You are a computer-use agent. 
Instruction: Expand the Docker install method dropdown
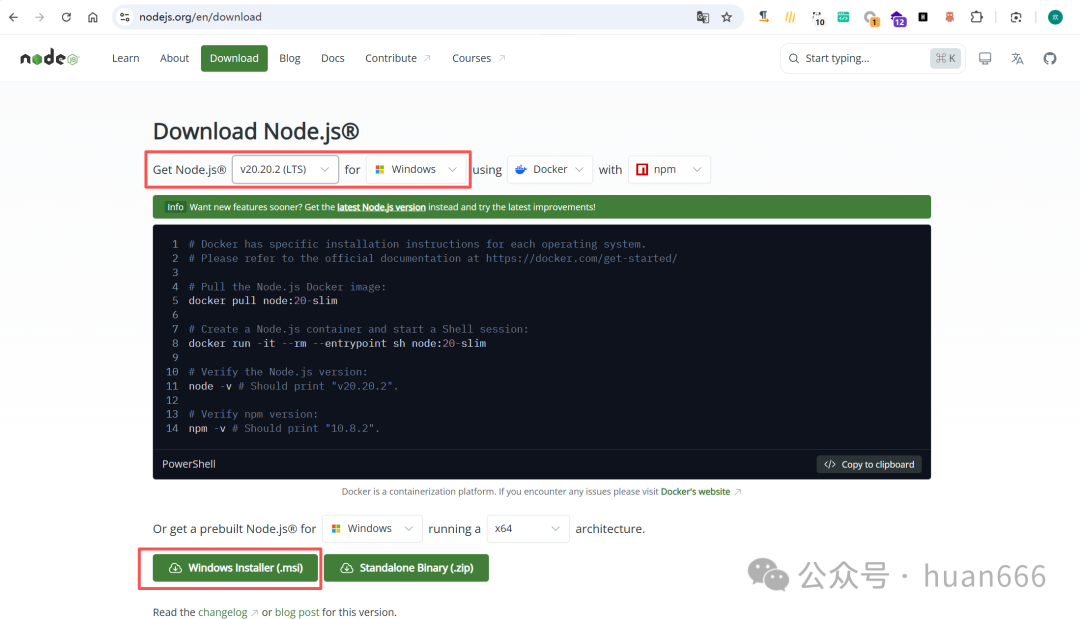[550, 169]
